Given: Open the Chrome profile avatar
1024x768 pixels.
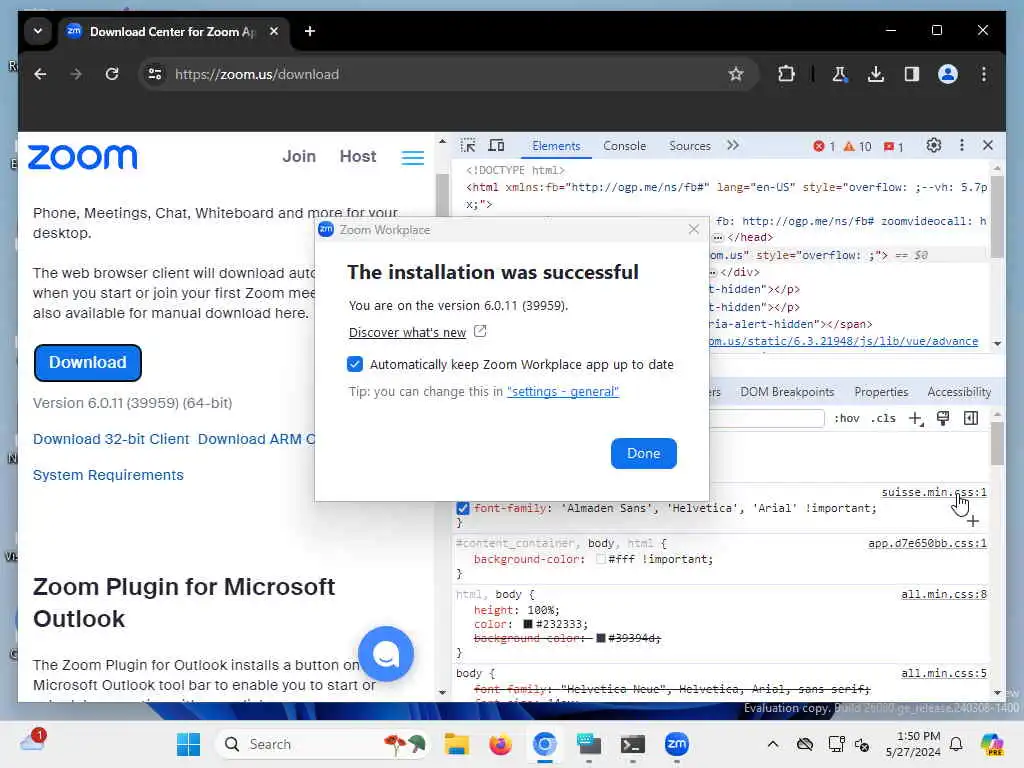Looking at the screenshot, I should coord(948,74).
